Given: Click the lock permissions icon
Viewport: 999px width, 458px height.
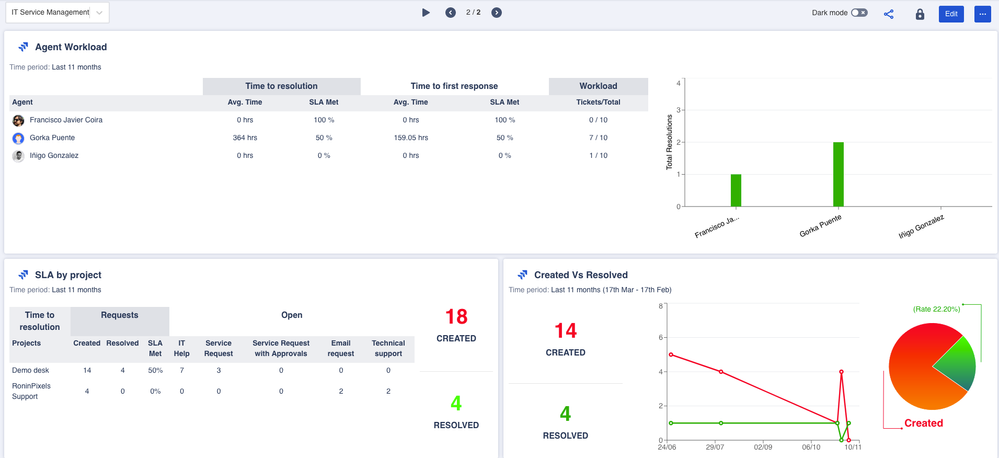Looking at the screenshot, I should click(x=919, y=13).
